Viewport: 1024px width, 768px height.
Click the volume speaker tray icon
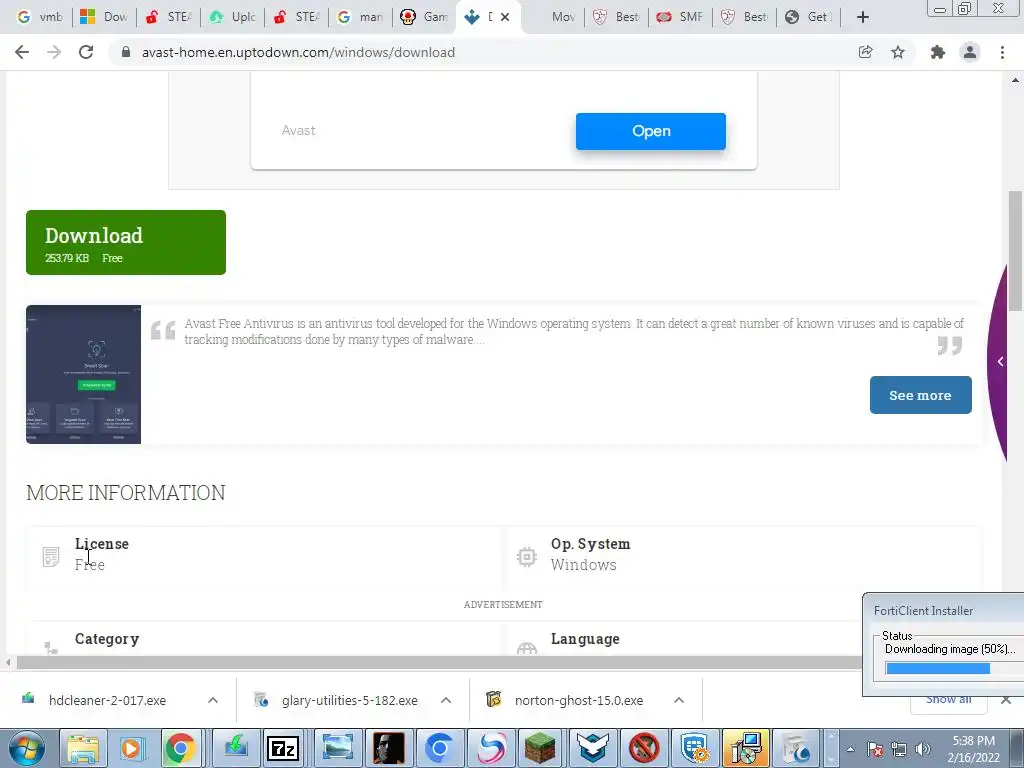point(923,750)
